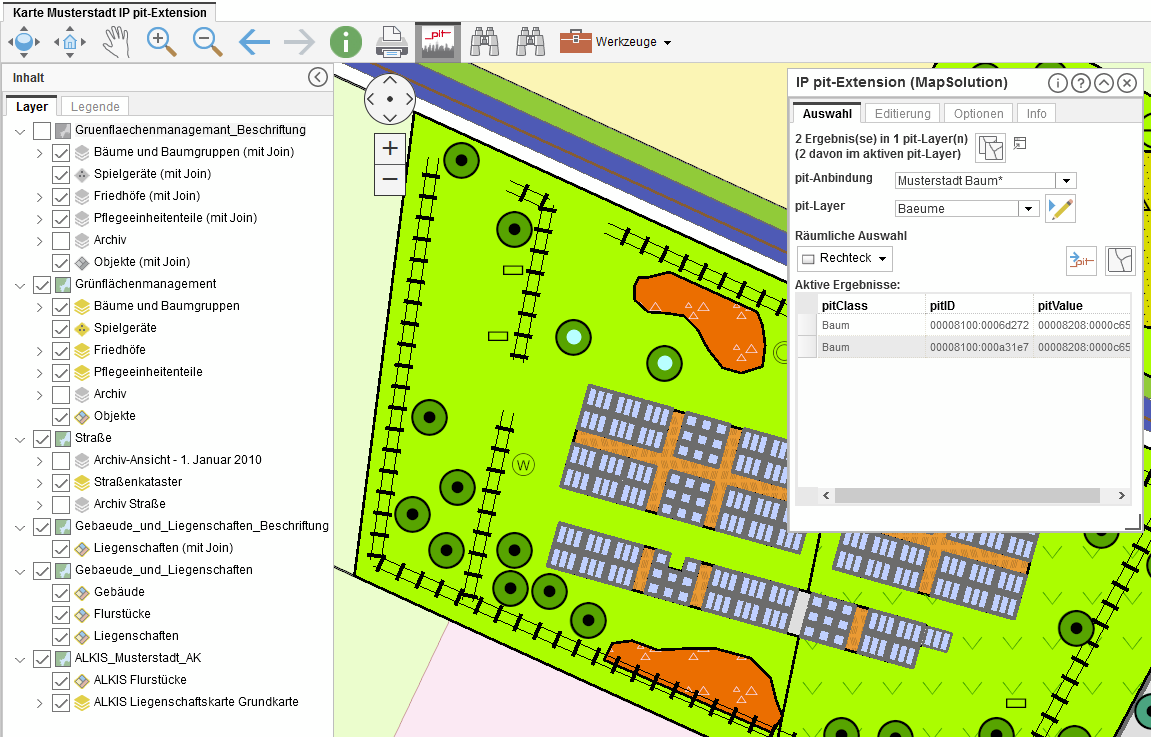Go back to previous map extent
1151x737 pixels.
point(254,42)
